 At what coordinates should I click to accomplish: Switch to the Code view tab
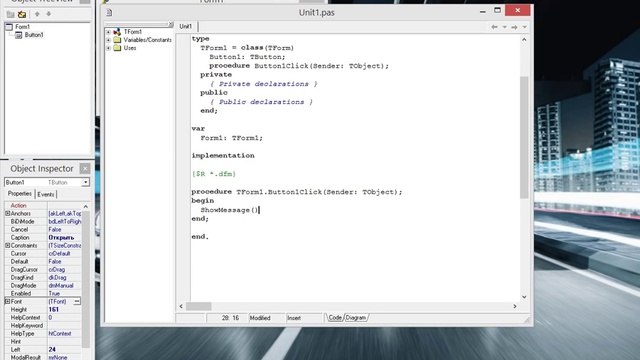coord(335,318)
